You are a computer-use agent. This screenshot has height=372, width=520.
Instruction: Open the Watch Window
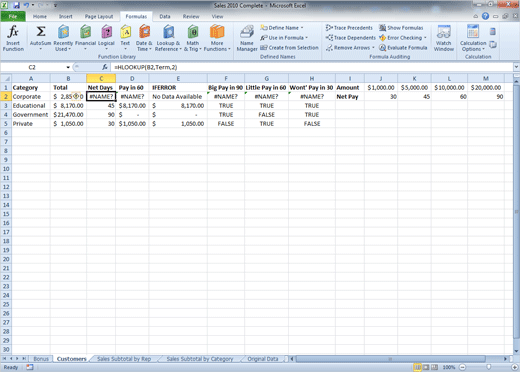point(444,38)
